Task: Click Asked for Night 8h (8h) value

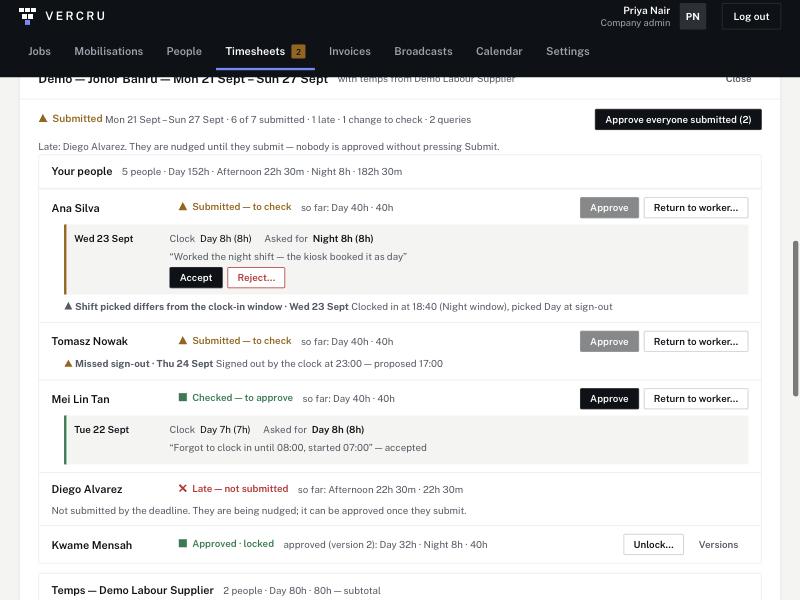Action: pyautogui.click(x=343, y=238)
